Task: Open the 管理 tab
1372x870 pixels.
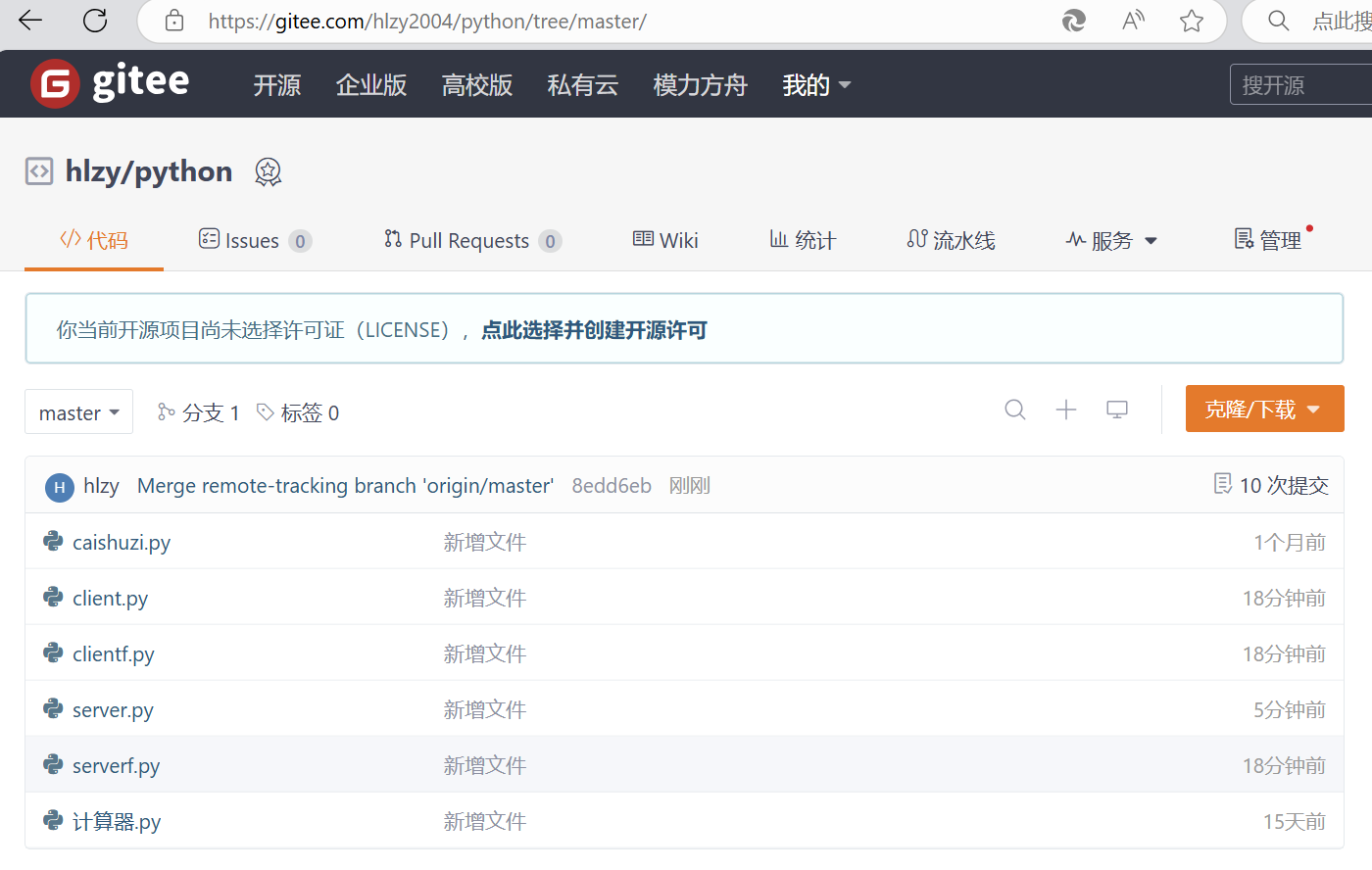Action: (1268, 240)
